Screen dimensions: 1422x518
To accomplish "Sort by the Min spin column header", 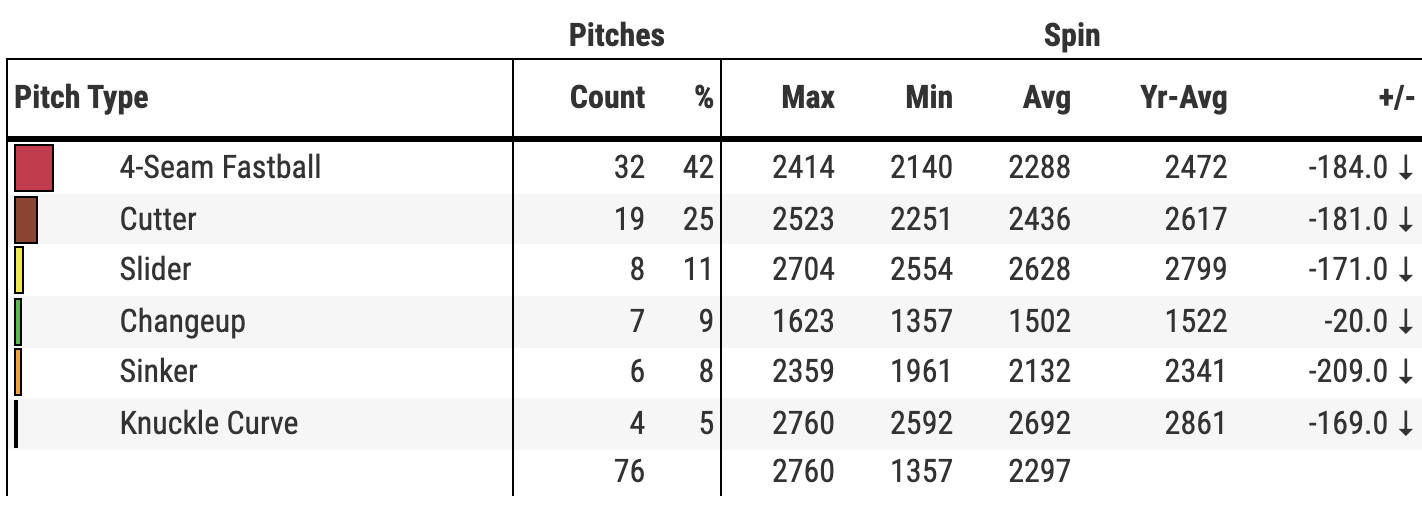I will coord(929,98).
